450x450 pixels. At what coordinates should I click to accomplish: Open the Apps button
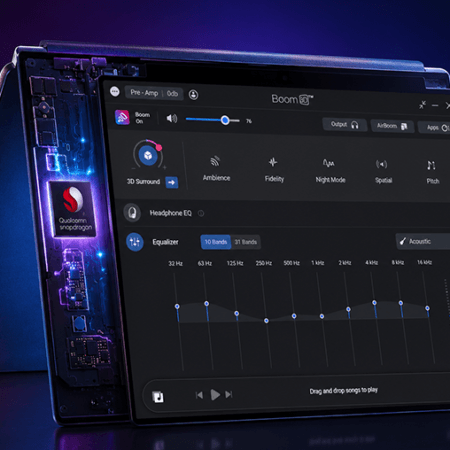point(435,128)
